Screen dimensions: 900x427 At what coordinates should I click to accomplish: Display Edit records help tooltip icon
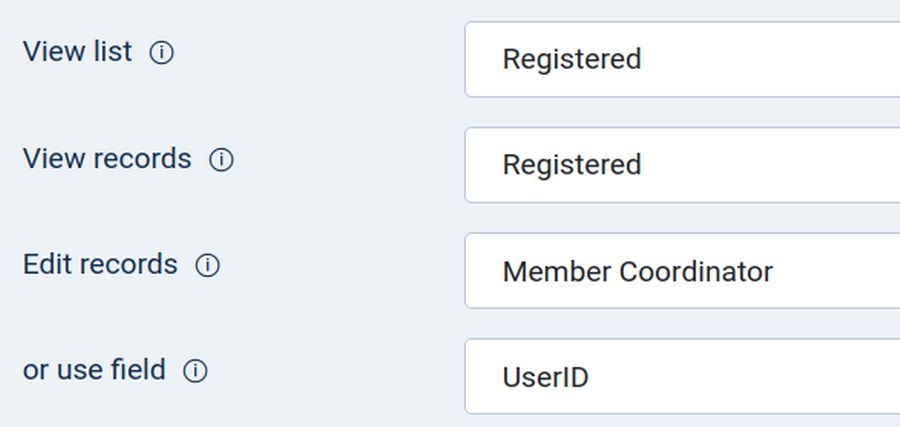[x=207, y=266]
